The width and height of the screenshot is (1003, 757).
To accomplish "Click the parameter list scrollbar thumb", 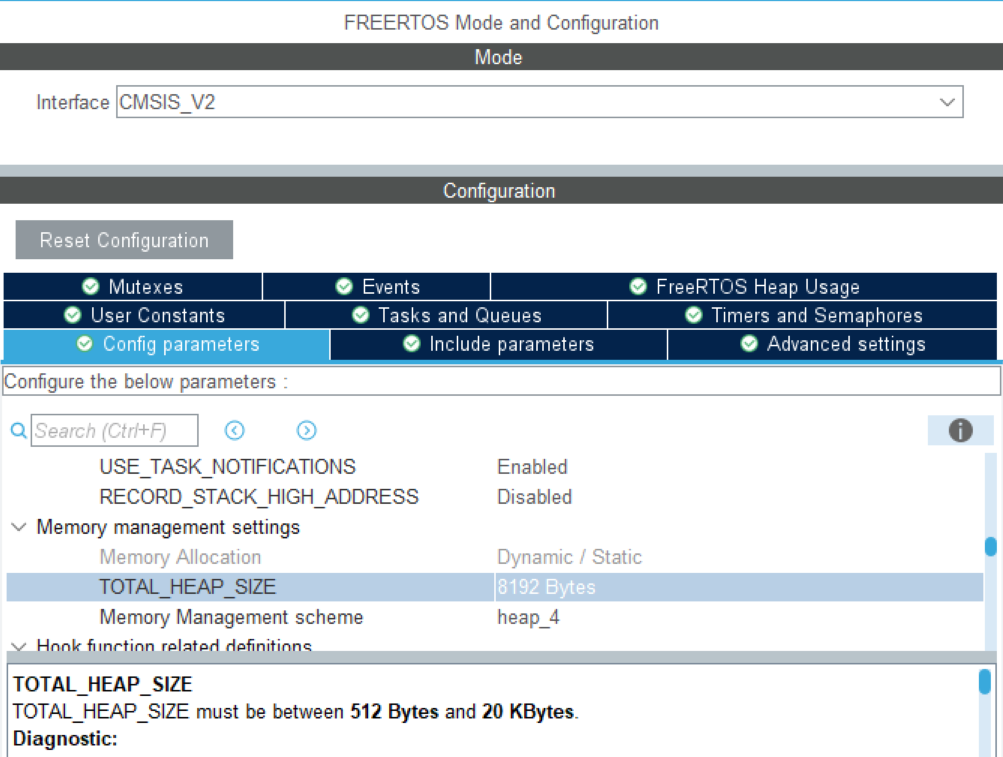I will pos(991,546).
